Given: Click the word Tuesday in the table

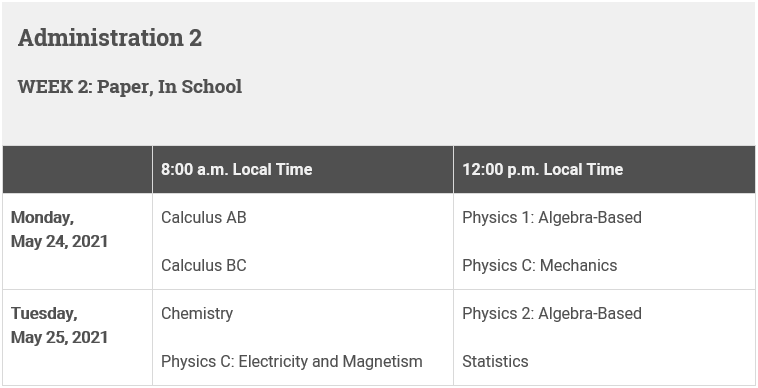Looking at the screenshot, I should (44, 314).
